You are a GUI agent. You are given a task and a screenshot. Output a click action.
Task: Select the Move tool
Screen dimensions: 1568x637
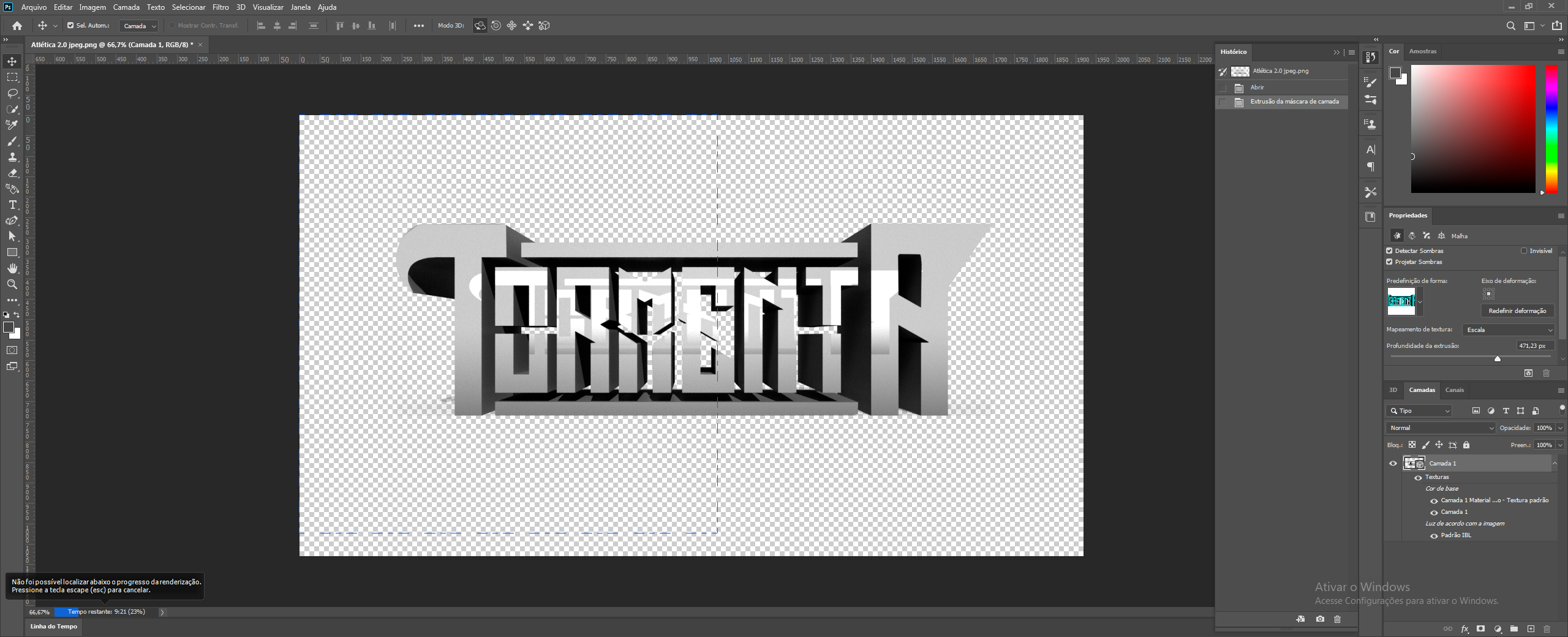(x=12, y=61)
